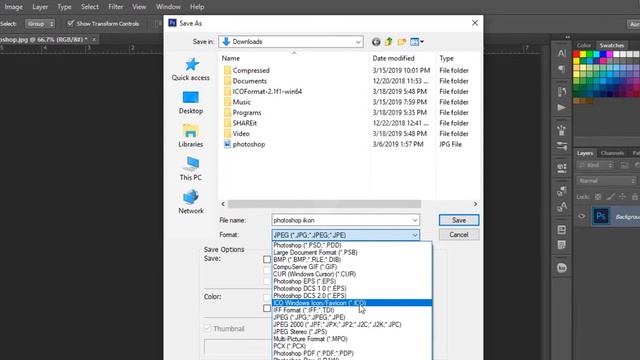Toggle Show Transform Controls checkbox
Image resolution: width=640 pixels, height=360 pixels.
click(x=71, y=23)
